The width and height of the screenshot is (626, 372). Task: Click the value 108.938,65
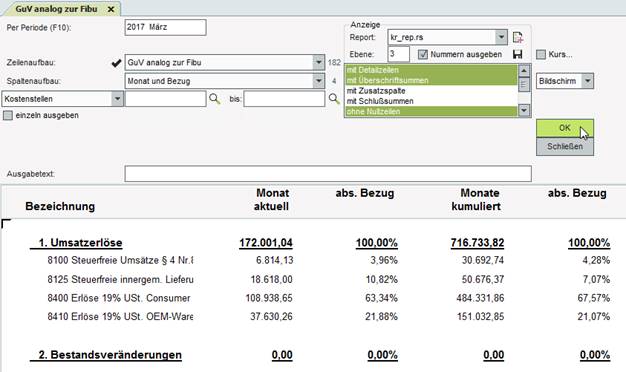point(269,298)
